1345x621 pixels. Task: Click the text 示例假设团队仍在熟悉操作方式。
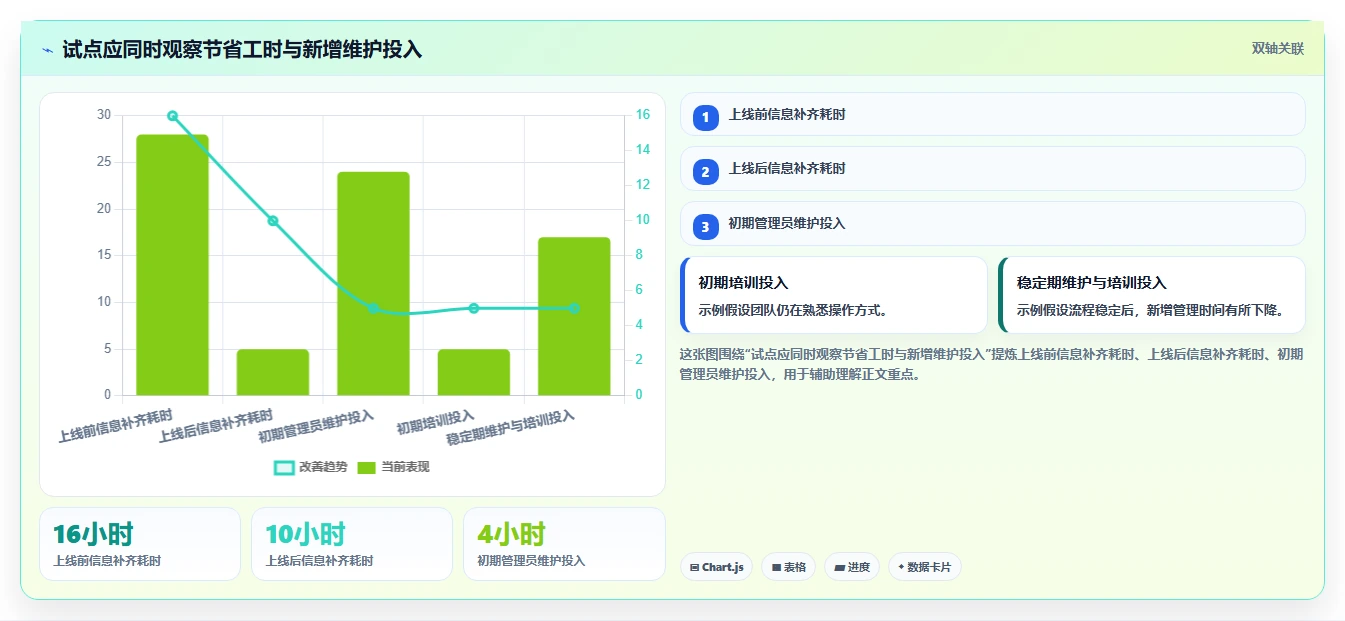pyautogui.click(x=793, y=310)
